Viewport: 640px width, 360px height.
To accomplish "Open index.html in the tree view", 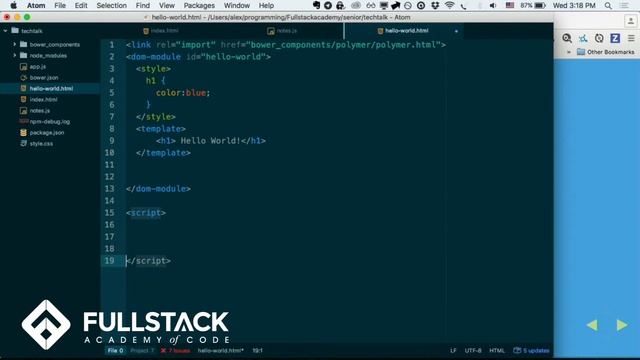I will pos(43,100).
